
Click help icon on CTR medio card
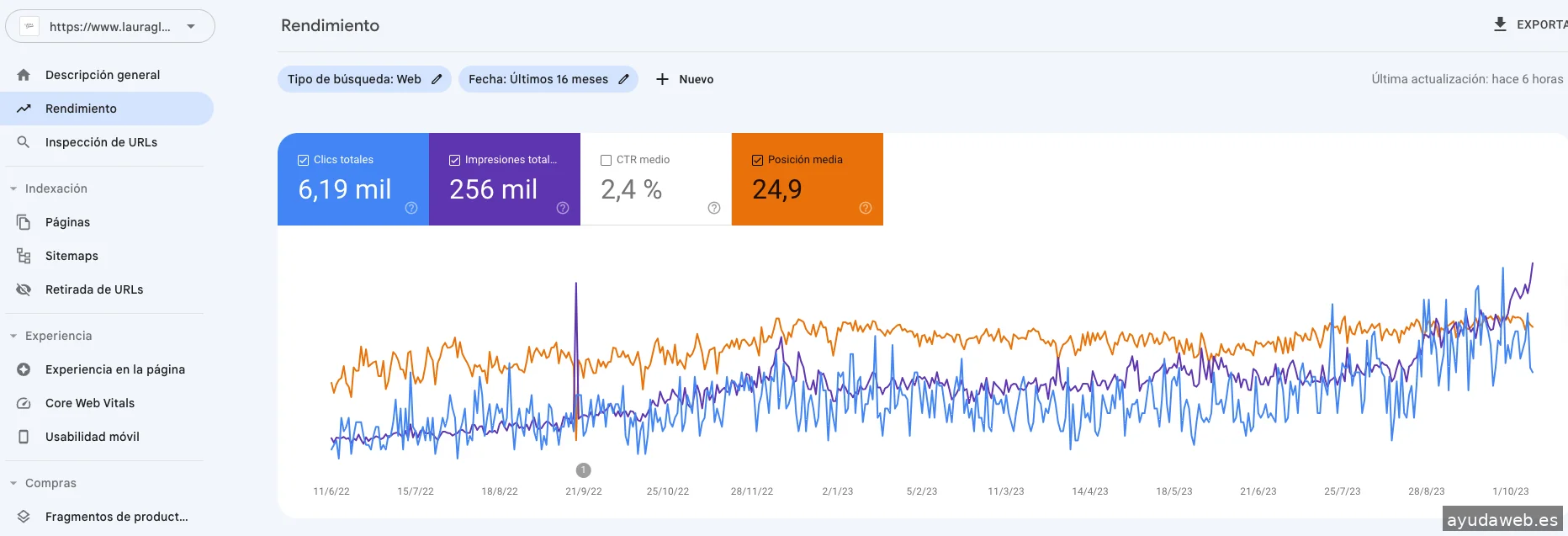pyautogui.click(x=714, y=208)
